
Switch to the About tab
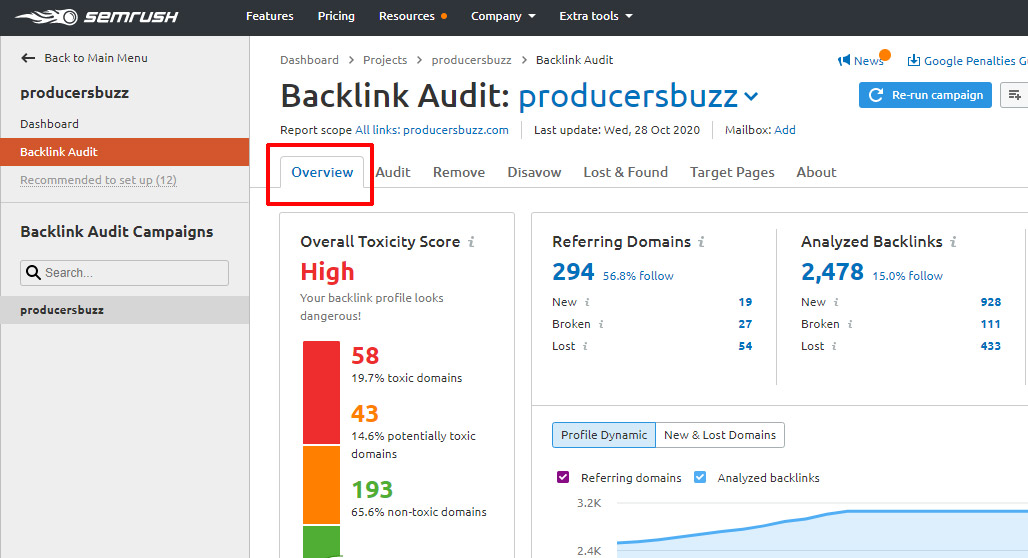coord(816,172)
